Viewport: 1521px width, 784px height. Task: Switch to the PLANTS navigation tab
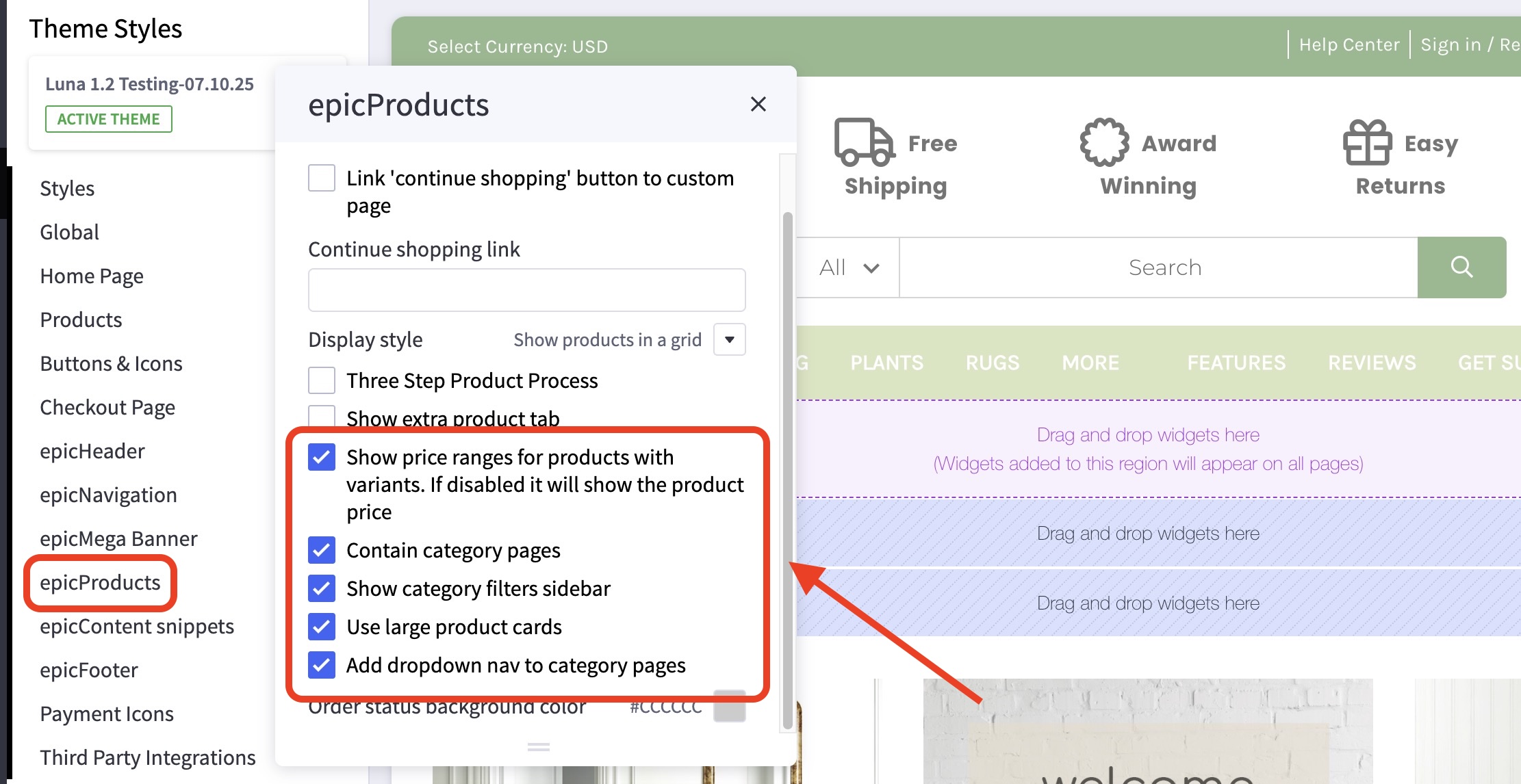[x=886, y=363]
